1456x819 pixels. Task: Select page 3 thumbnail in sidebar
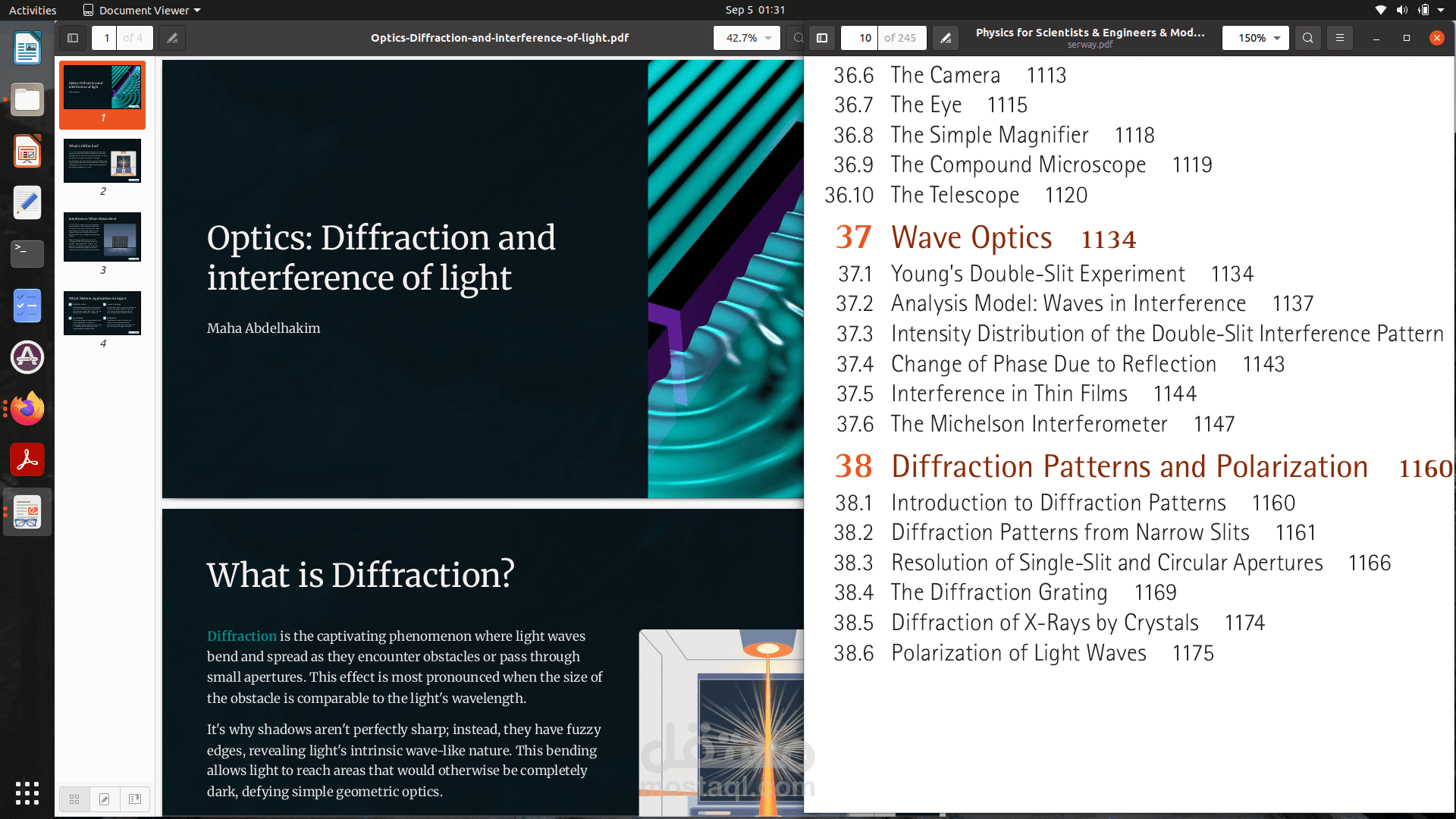102,237
